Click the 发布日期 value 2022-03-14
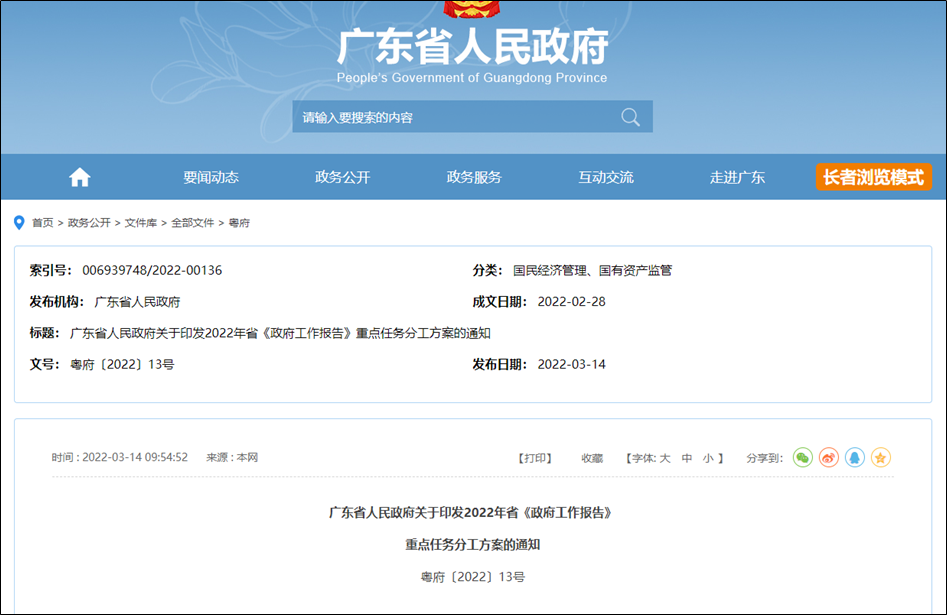 point(571,364)
